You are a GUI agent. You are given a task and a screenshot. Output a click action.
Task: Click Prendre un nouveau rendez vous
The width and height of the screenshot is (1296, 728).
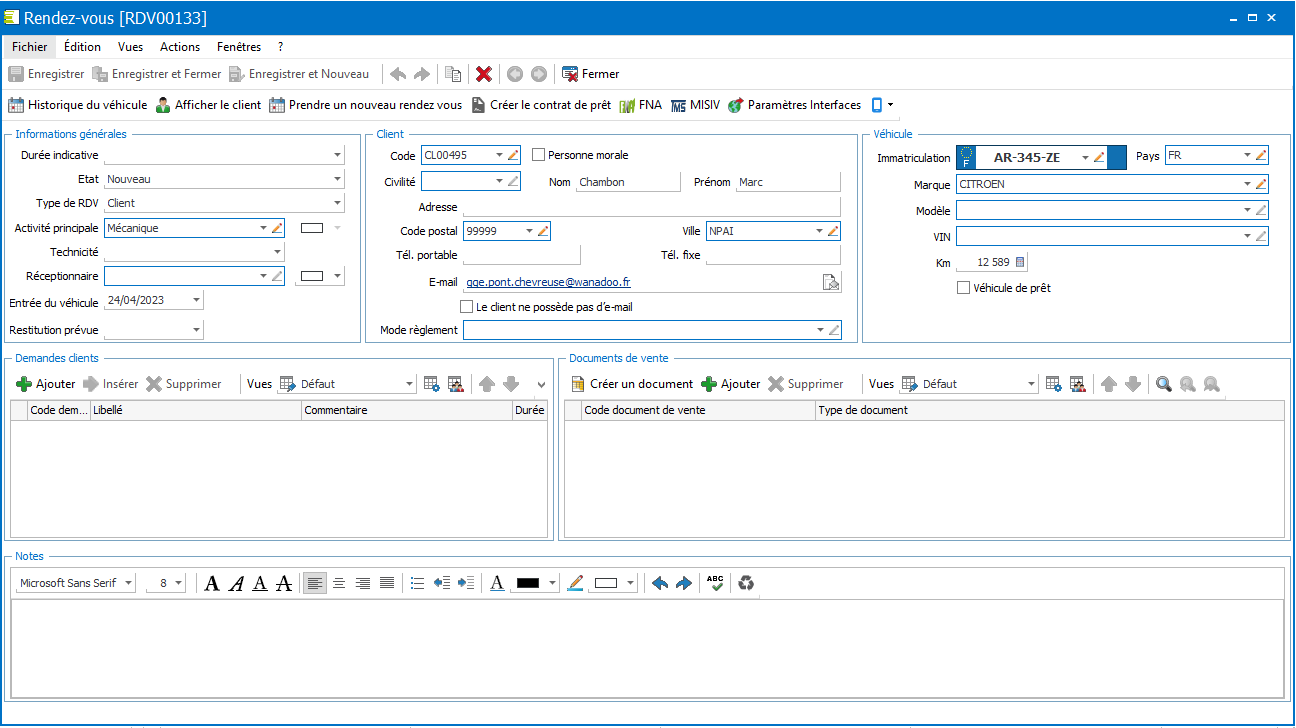365,105
